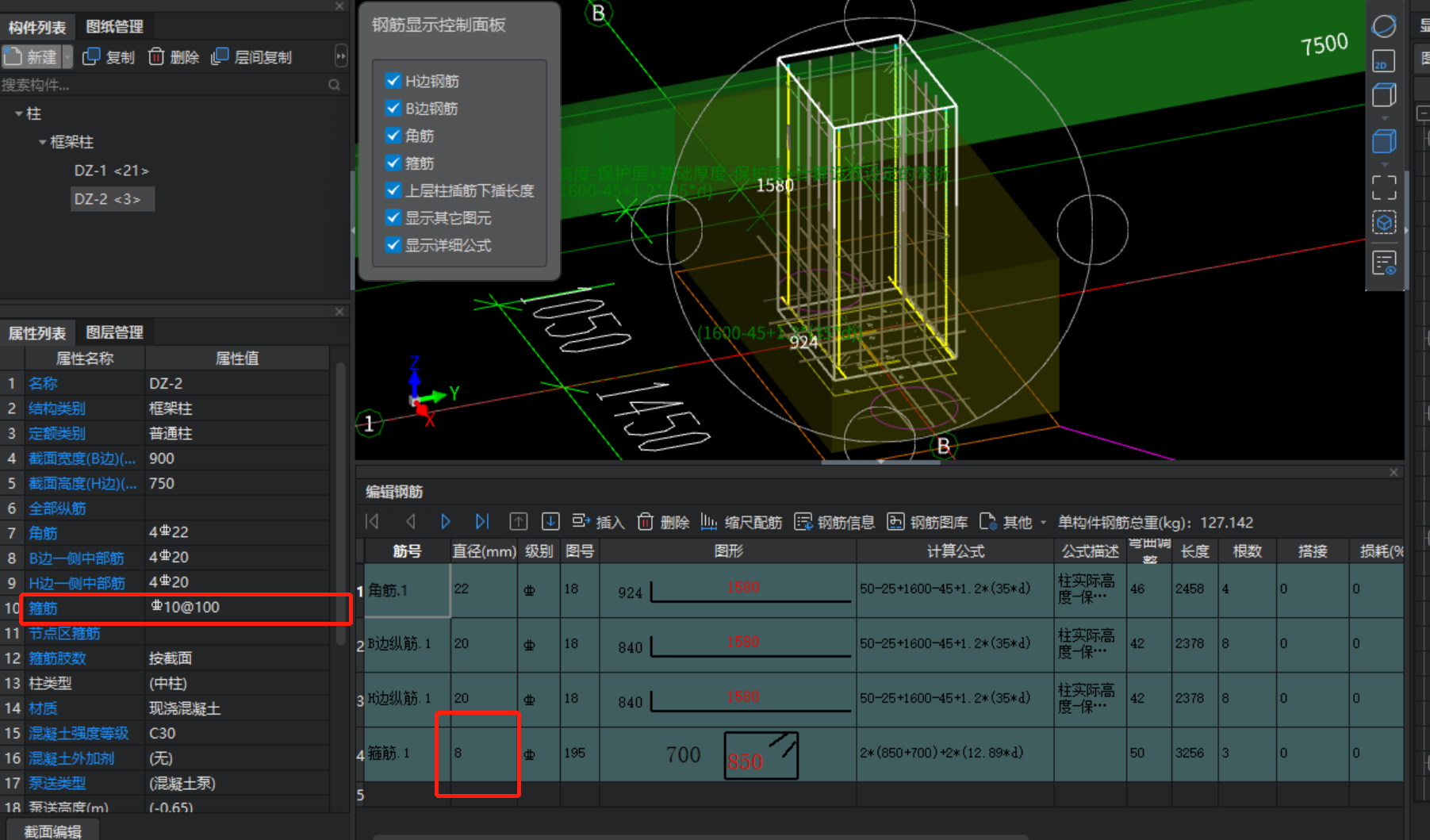This screenshot has height=840, width=1430.
Task: Click the full-screen zoom extents icon
Action: coord(1384,188)
